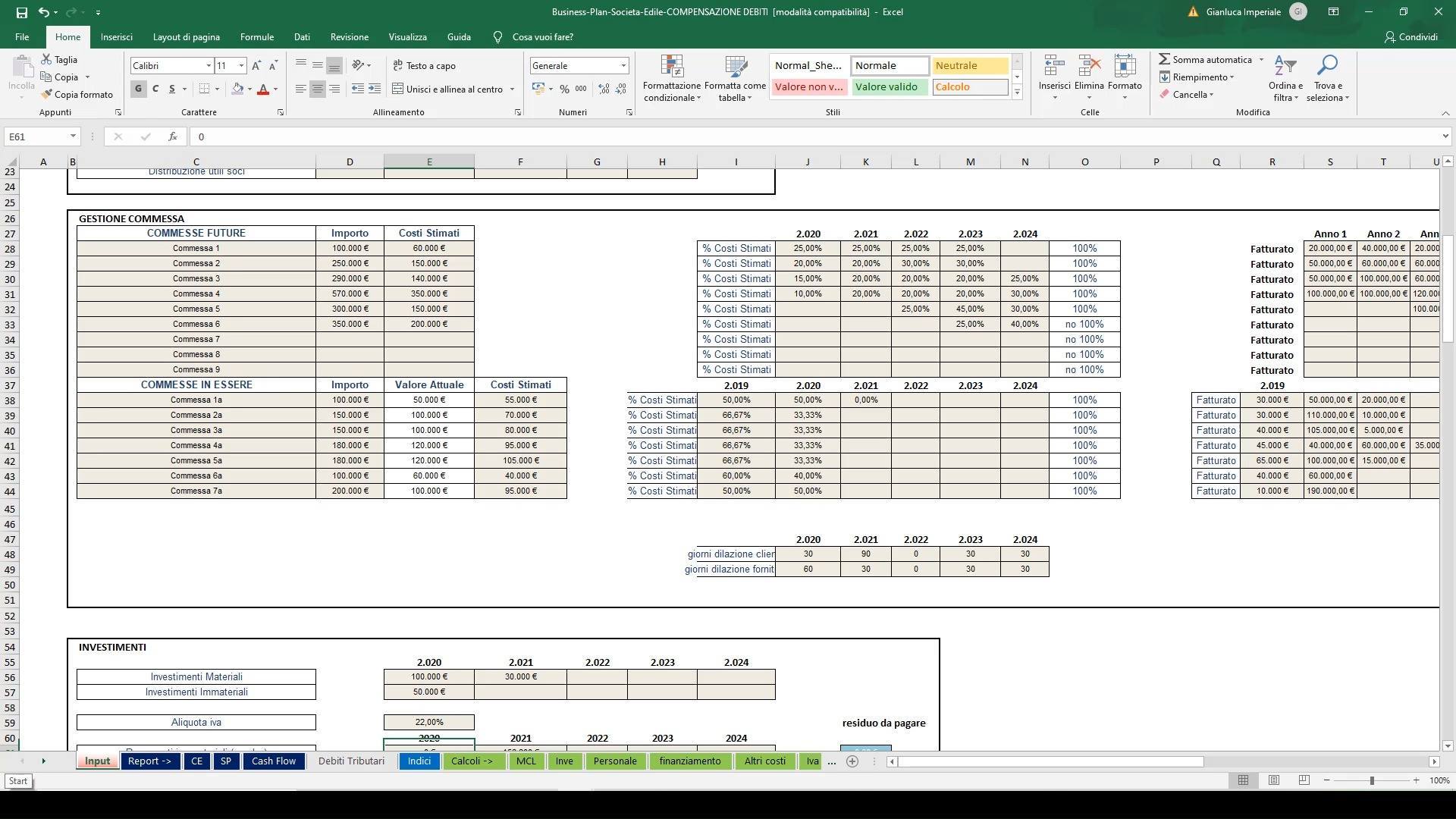The width and height of the screenshot is (1456, 819).
Task: Apply the Valore valido green style
Action: (889, 87)
